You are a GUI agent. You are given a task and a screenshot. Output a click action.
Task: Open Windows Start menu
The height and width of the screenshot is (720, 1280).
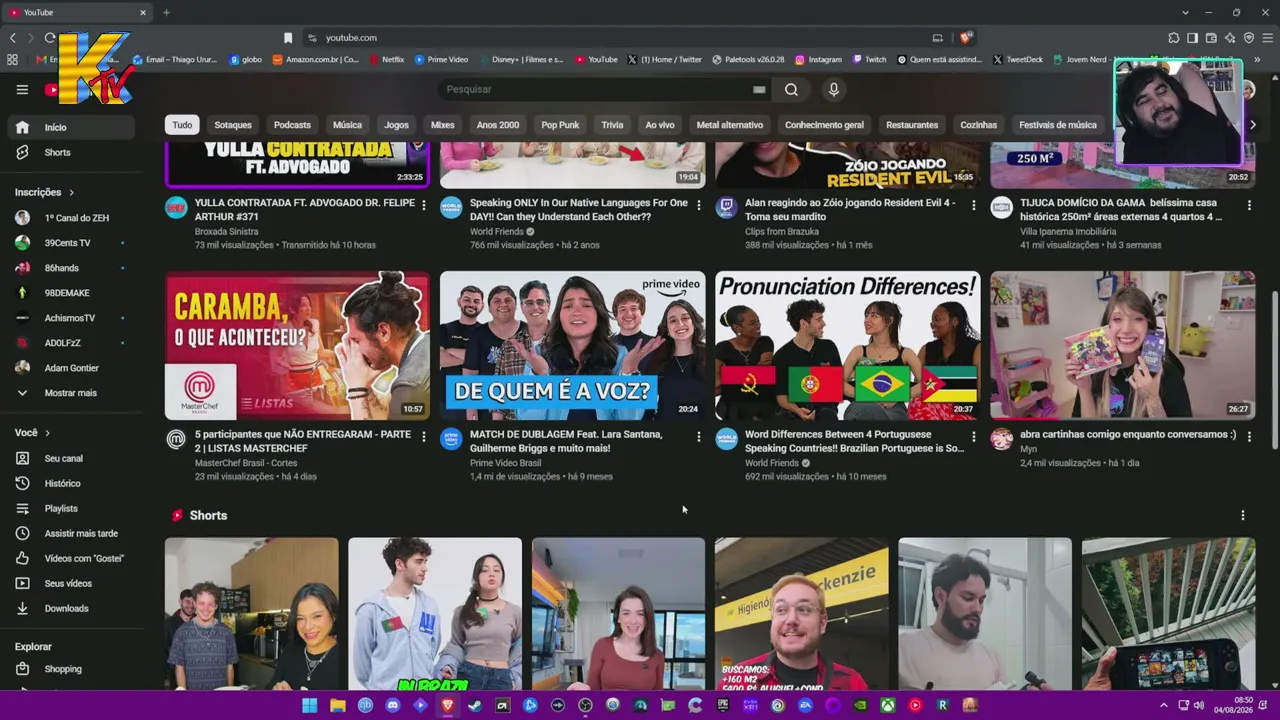pyautogui.click(x=310, y=705)
